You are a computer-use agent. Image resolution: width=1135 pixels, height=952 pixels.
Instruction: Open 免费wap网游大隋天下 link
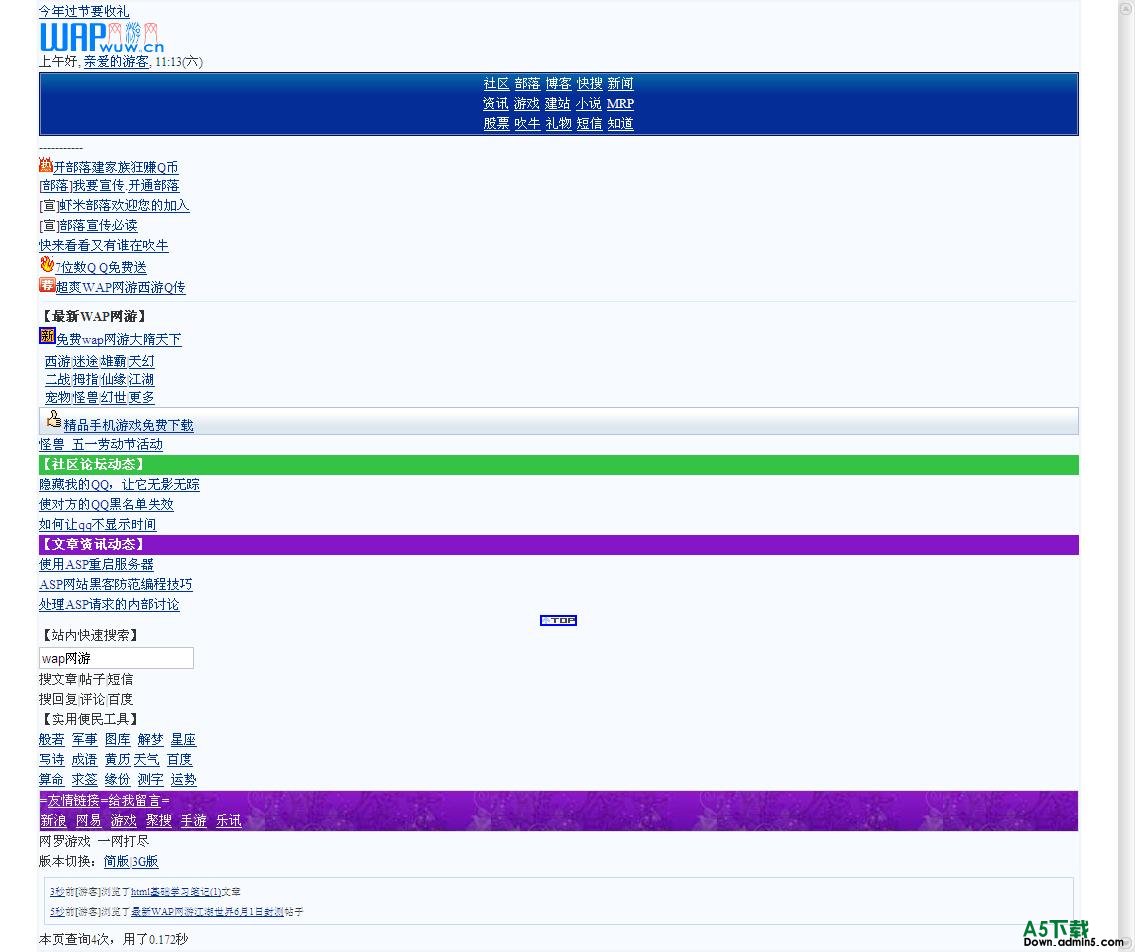[119, 340]
